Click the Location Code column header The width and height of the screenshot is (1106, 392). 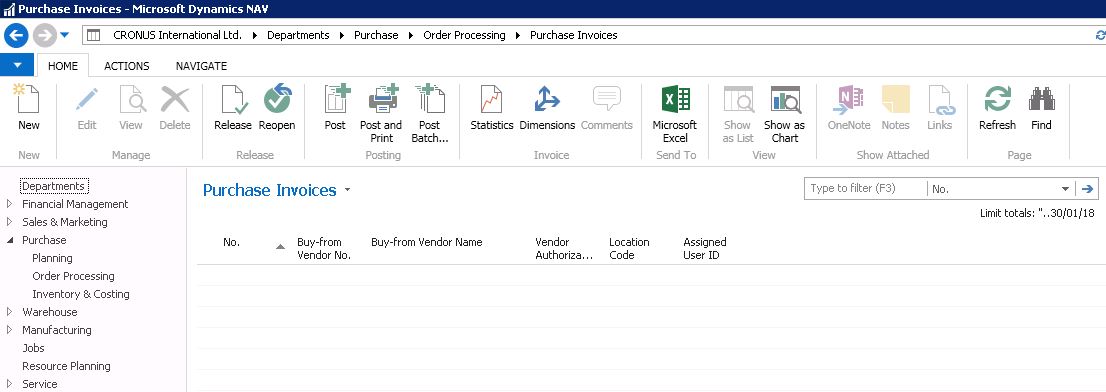tap(629, 248)
